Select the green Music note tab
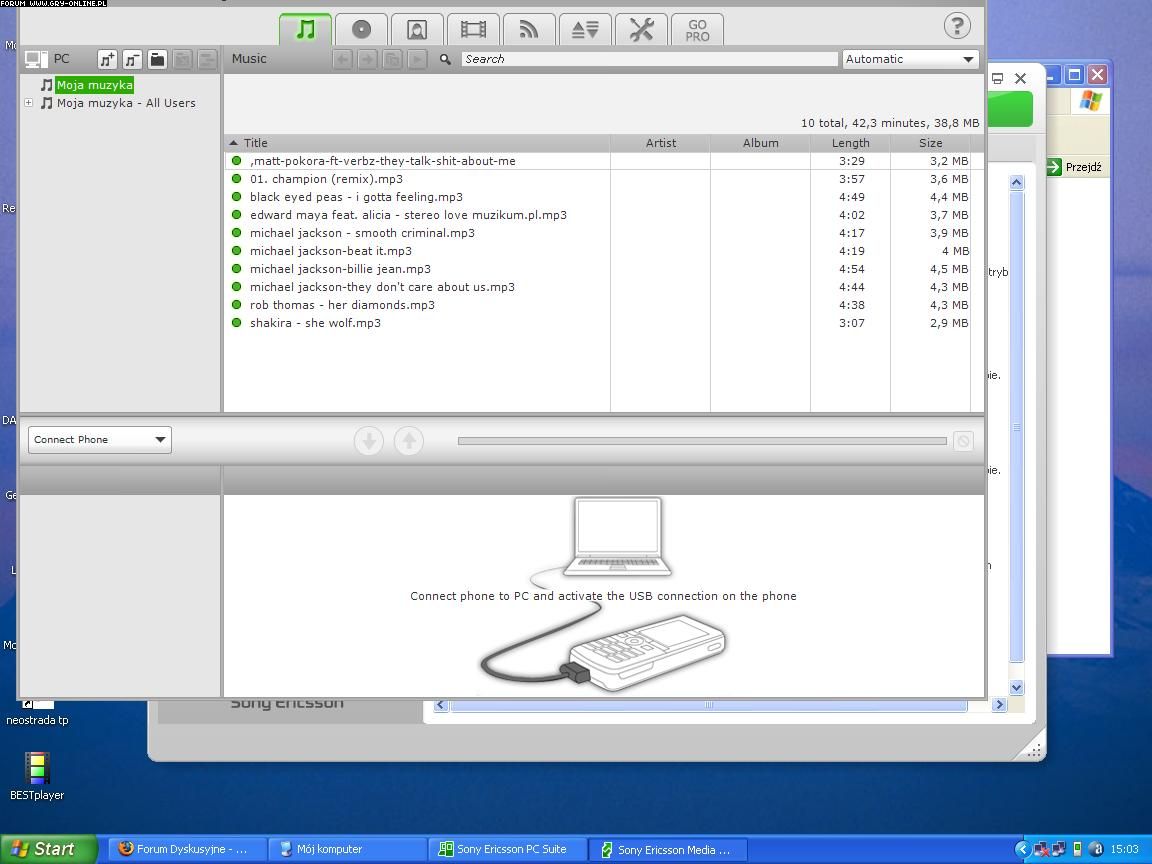The height and width of the screenshot is (864, 1152). pyautogui.click(x=305, y=30)
